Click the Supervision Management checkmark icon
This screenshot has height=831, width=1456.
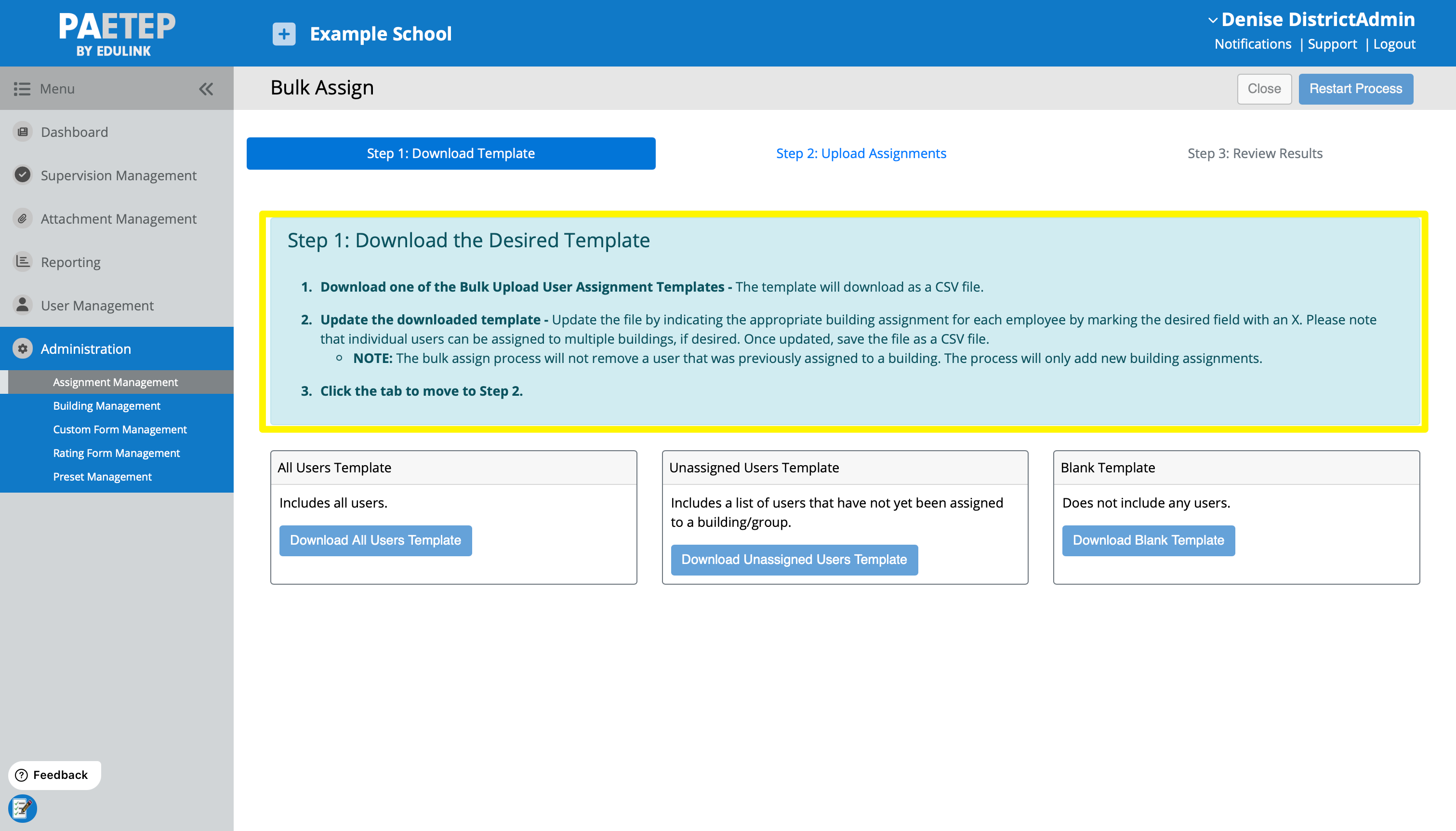[22, 174]
